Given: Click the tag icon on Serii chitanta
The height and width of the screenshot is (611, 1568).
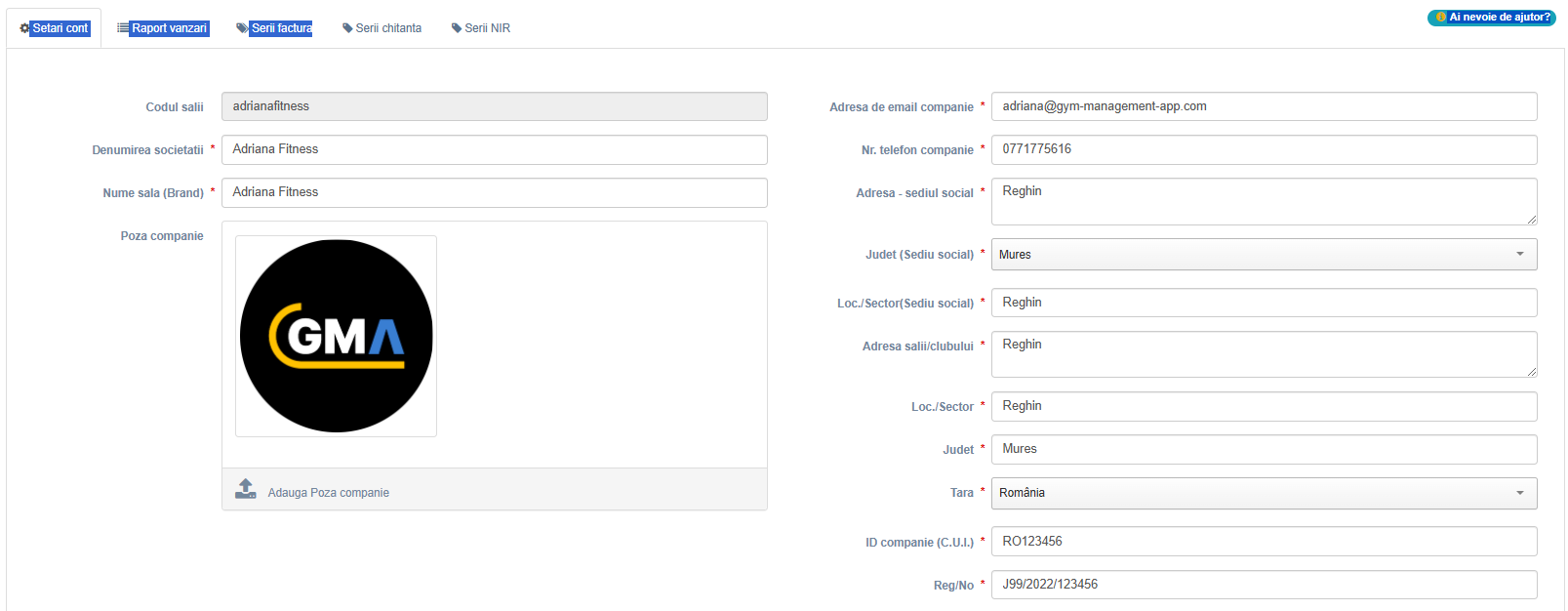Looking at the screenshot, I should [347, 28].
